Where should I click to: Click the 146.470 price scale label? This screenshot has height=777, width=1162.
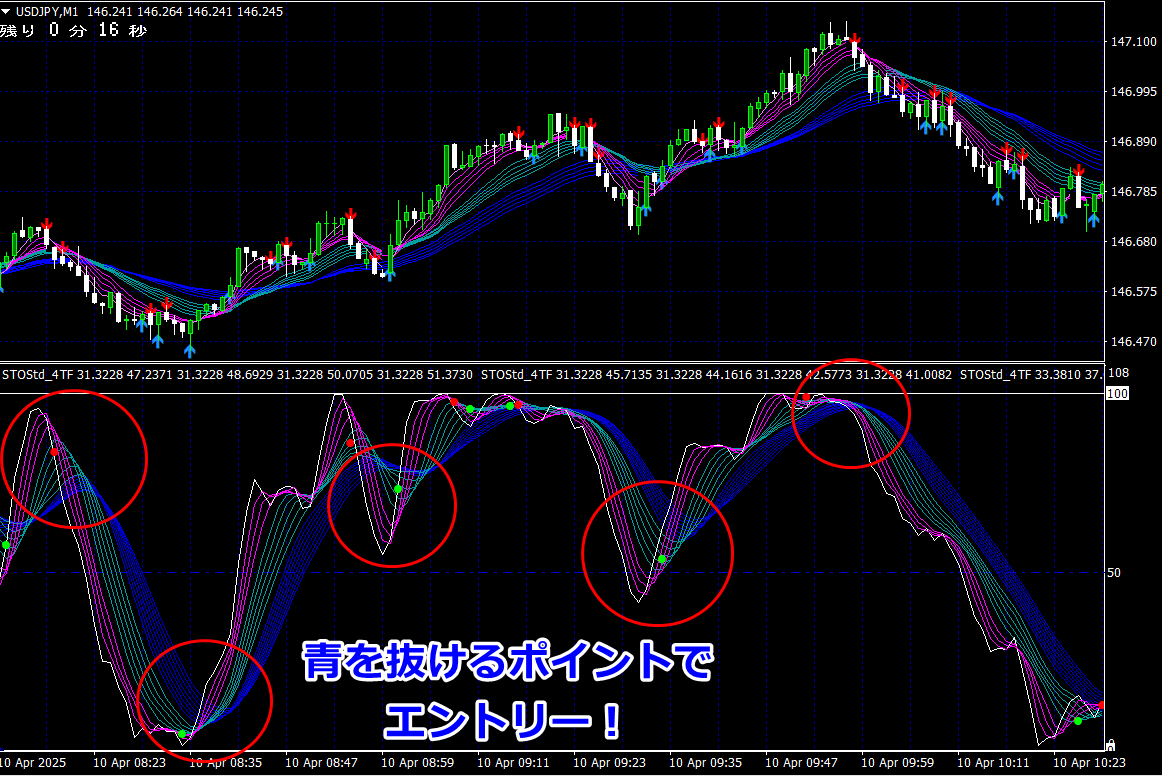click(1133, 341)
